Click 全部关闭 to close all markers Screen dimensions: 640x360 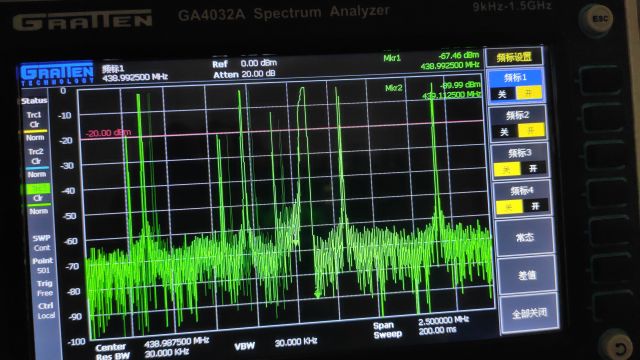click(x=529, y=313)
